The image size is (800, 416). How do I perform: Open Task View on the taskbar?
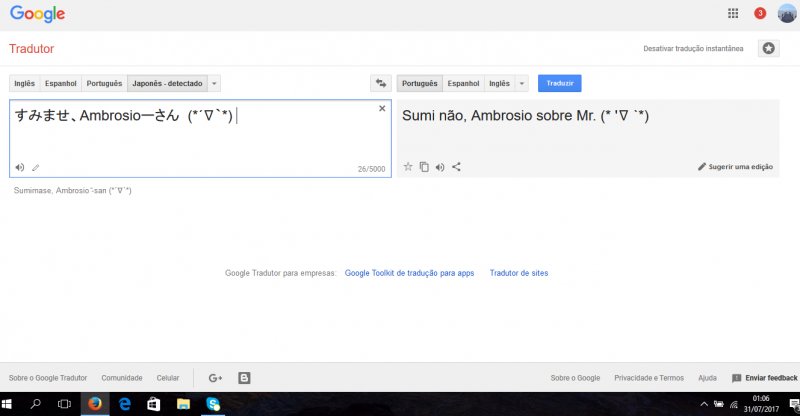coord(64,404)
